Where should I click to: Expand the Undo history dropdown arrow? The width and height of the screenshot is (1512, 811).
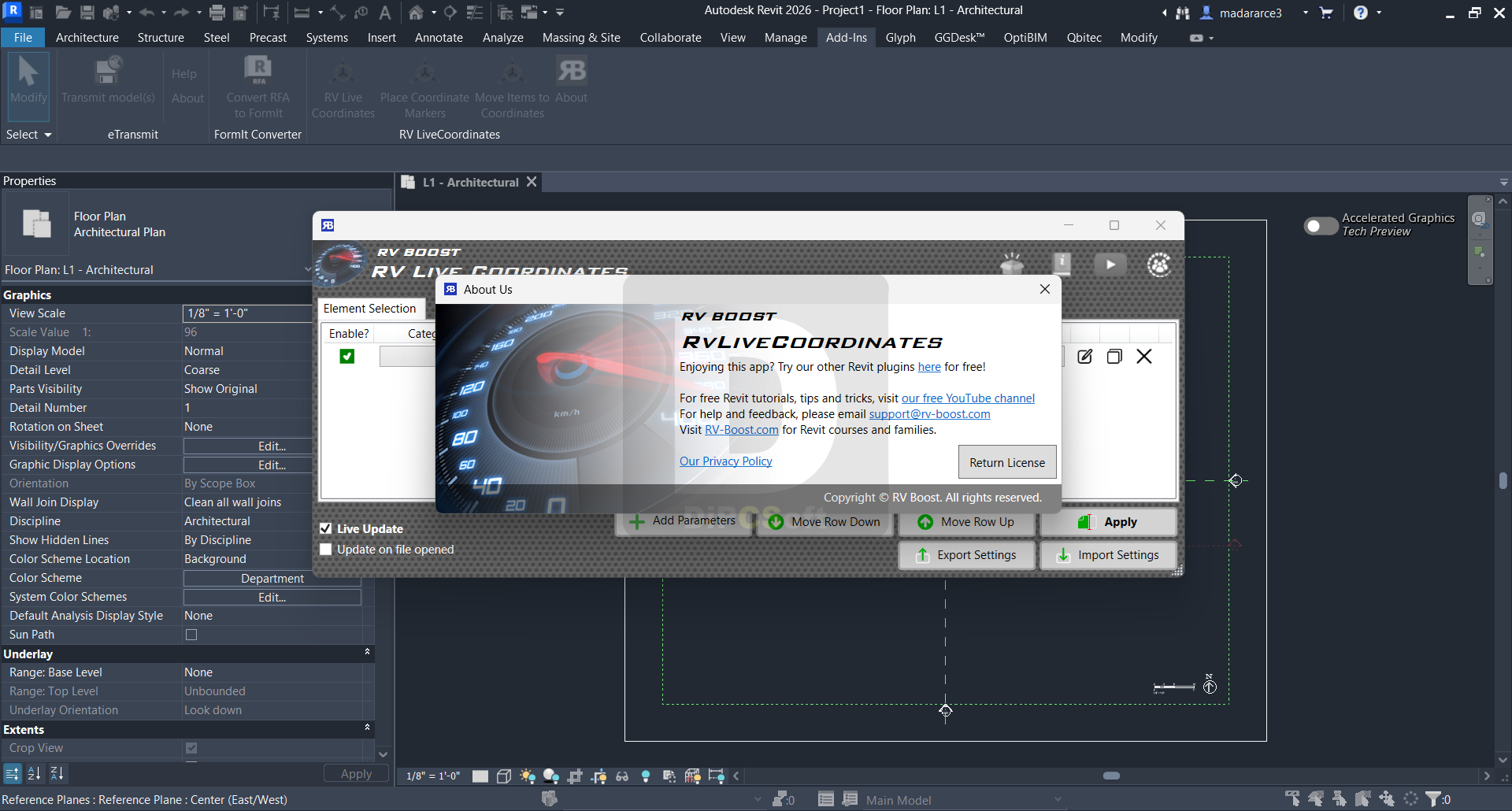point(164,13)
